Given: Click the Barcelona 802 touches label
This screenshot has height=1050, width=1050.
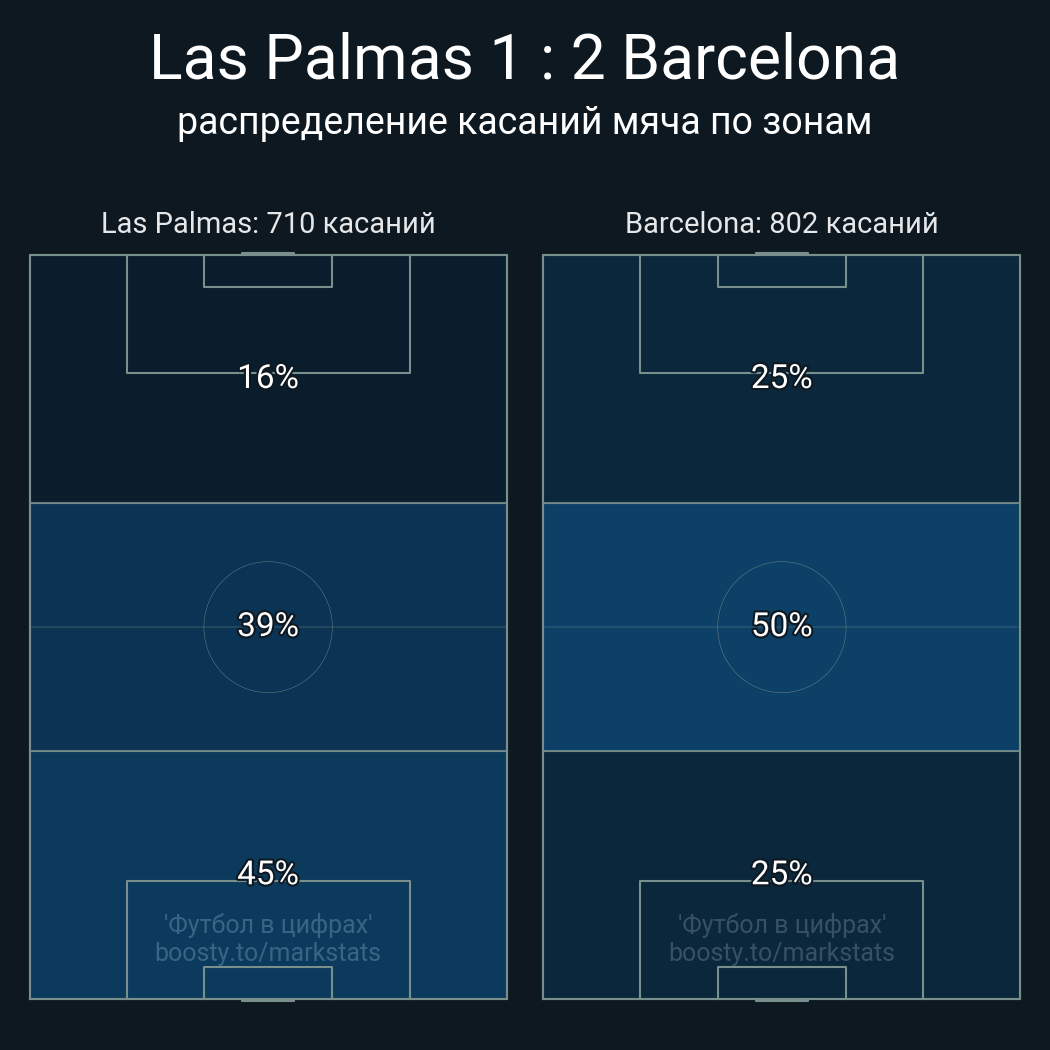Looking at the screenshot, I should pos(781,223).
